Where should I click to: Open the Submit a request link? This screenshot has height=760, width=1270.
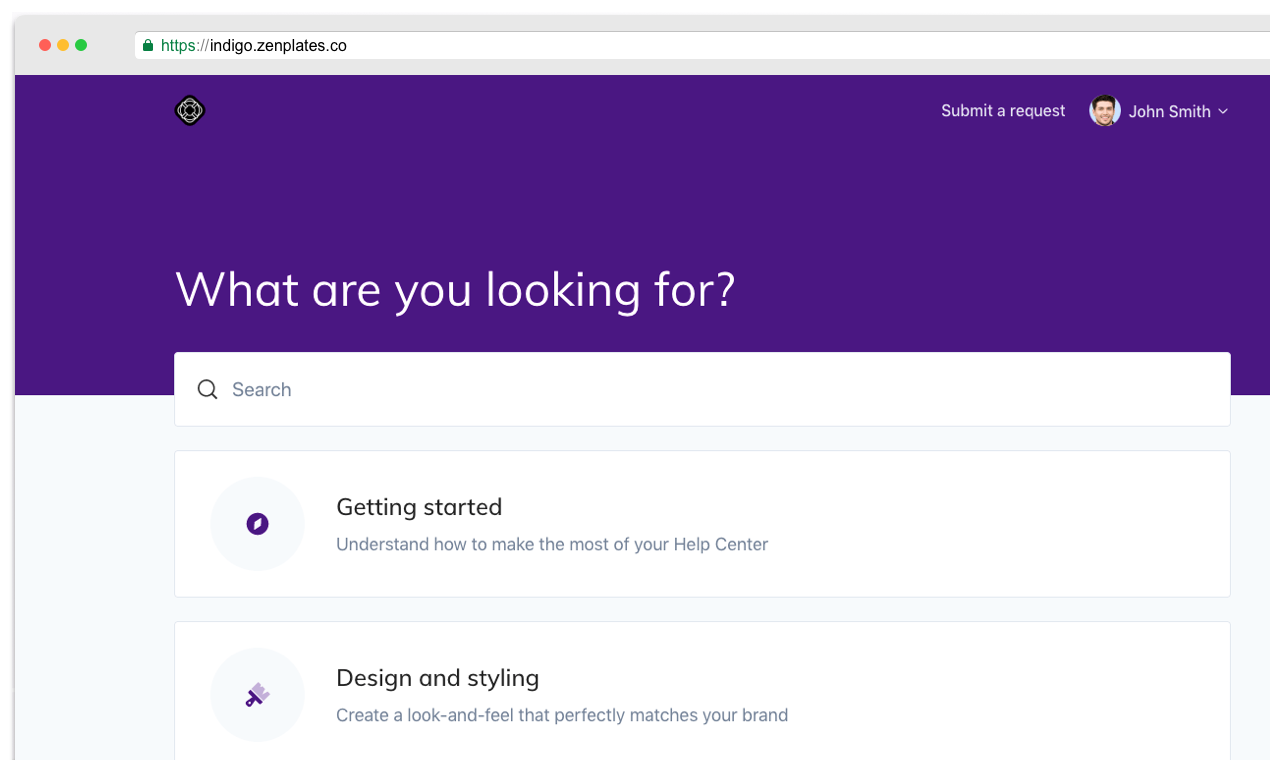coord(1003,111)
